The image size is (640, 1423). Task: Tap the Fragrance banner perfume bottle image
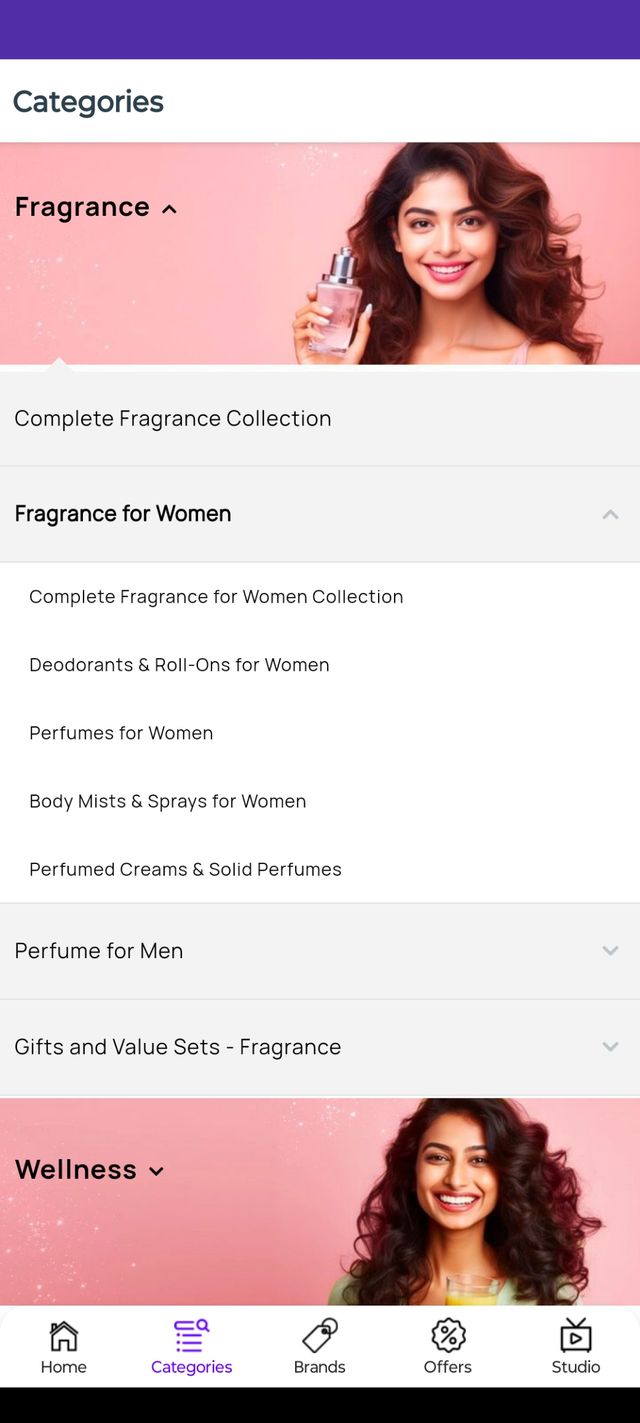pyautogui.click(x=336, y=302)
